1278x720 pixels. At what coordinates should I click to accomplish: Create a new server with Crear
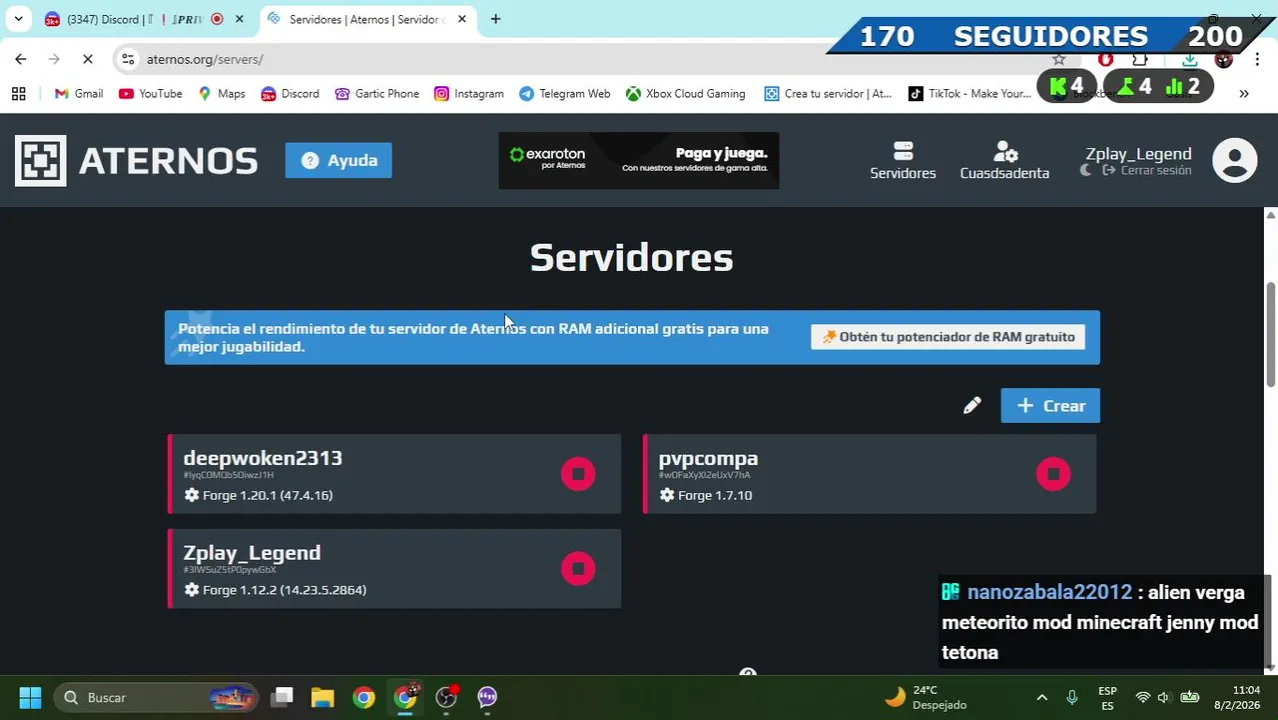pyautogui.click(x=1050, y=406)
